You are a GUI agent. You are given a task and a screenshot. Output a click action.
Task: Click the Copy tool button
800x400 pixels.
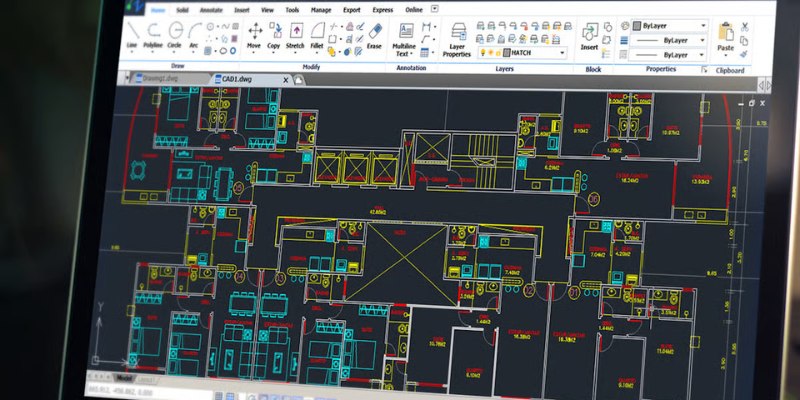[274, 33]
